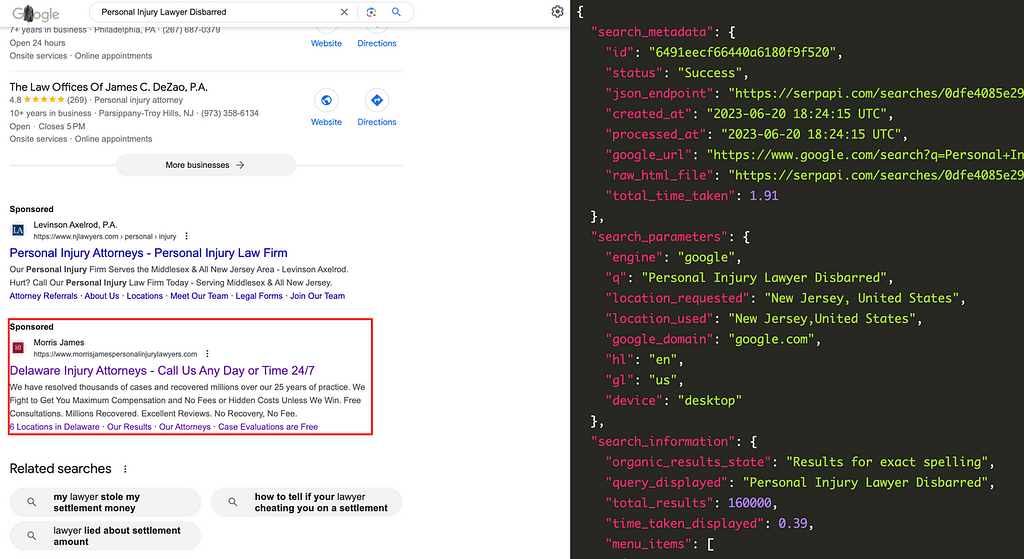Click the "desktop" device value
Image resolution: width=1024 pixels, height=559 pixels.
click(x=710, y=400)
